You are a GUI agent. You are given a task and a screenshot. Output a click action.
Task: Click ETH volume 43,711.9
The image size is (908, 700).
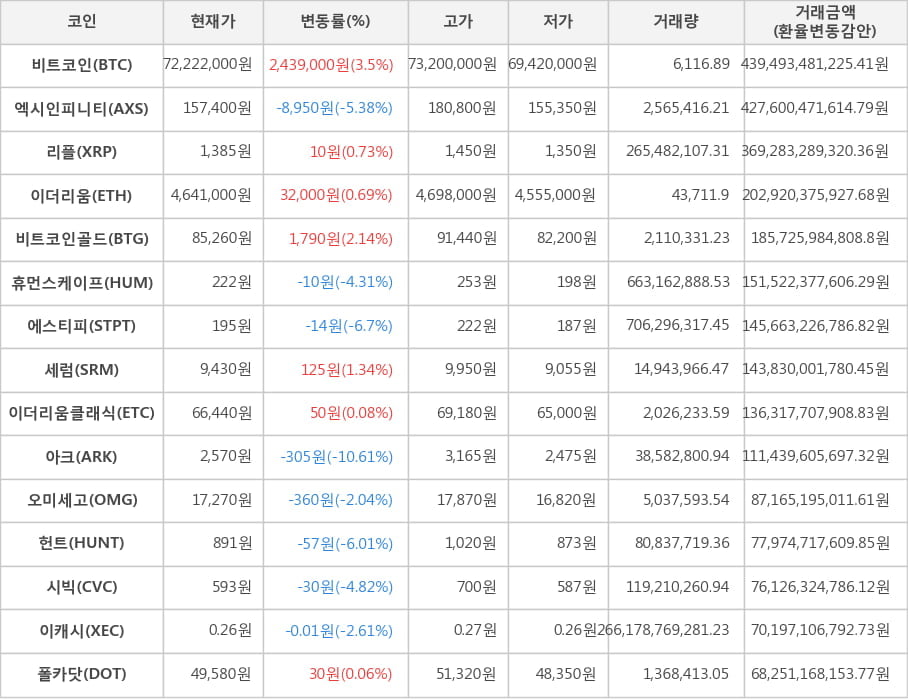pos(701,195)
